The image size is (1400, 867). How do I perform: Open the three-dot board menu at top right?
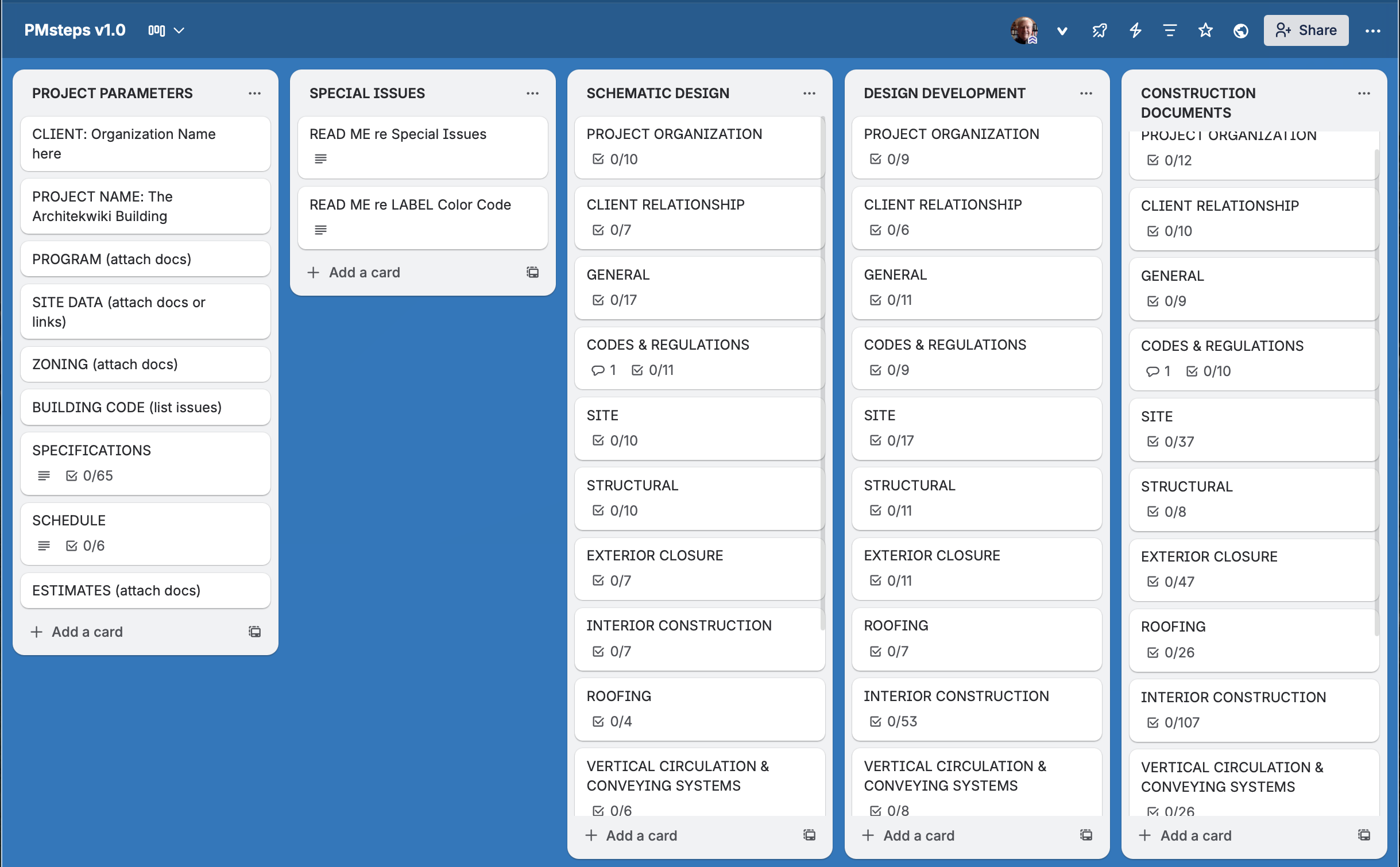click(1373, 30)
